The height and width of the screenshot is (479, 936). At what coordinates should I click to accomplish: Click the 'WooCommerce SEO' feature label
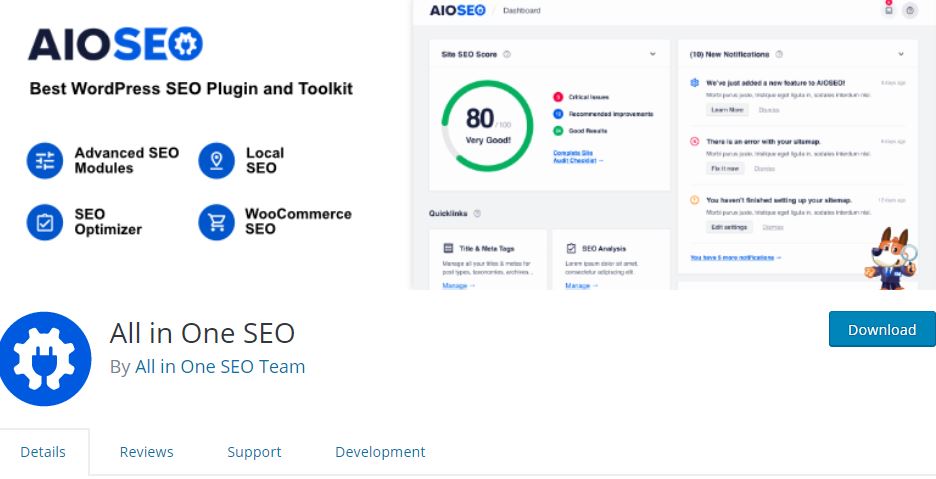[298, 222]
